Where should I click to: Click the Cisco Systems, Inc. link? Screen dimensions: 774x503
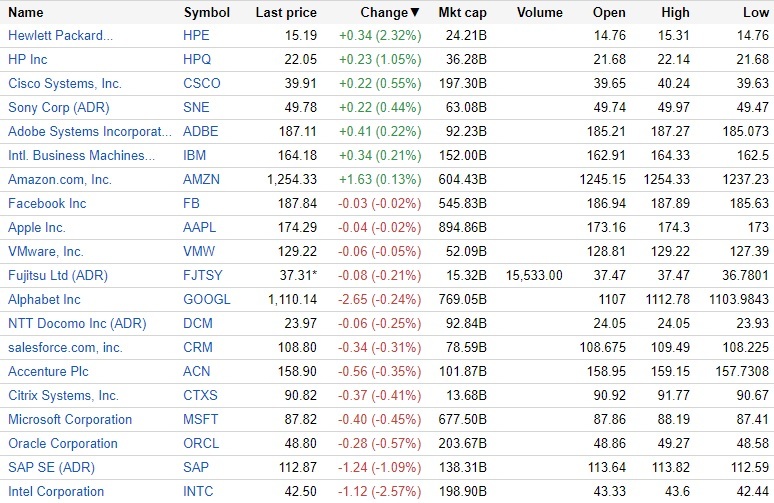(65, 84)
